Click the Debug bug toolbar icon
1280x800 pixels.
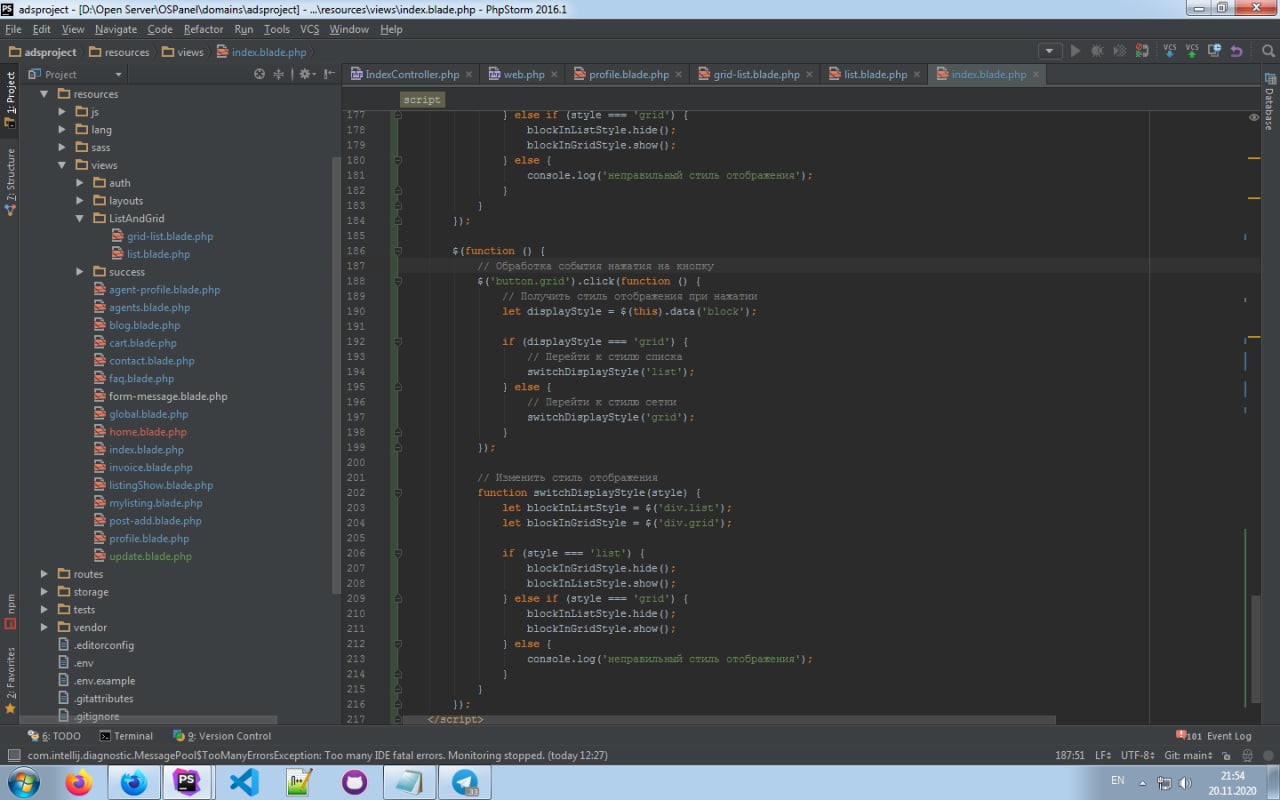1098,51
